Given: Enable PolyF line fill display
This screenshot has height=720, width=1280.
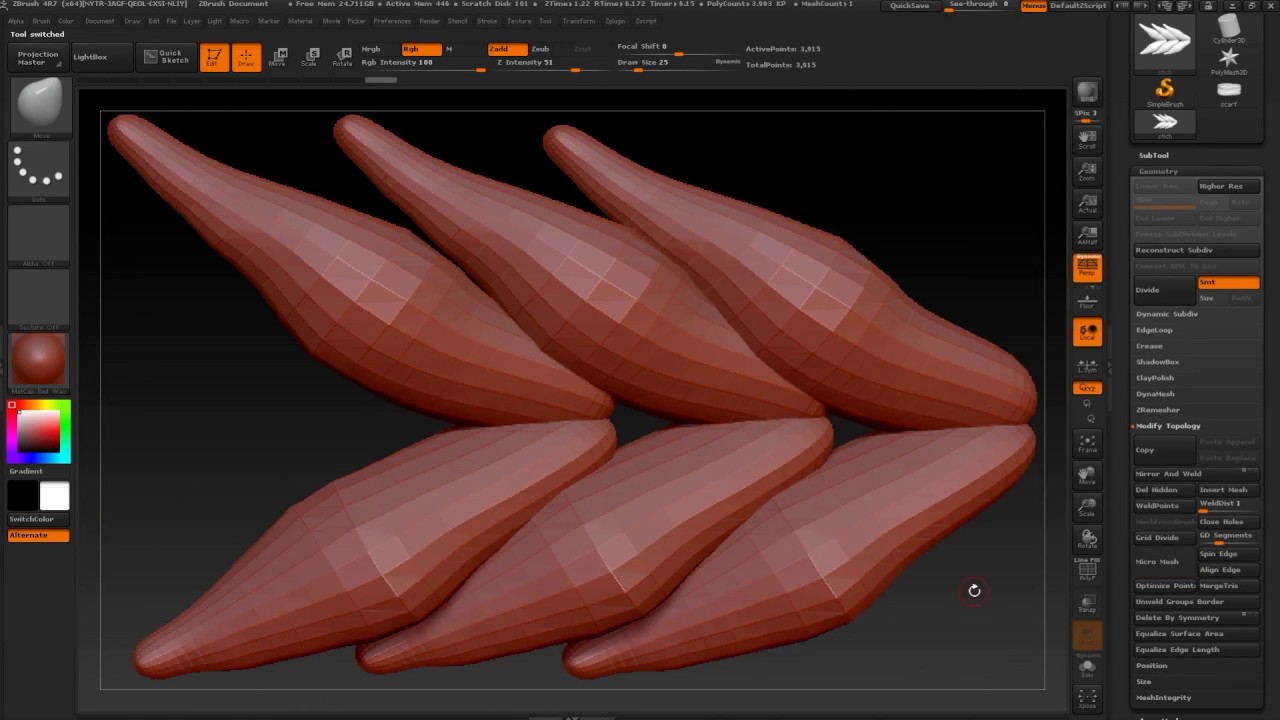Looking at the screenshot, I should pos(1087,571).
